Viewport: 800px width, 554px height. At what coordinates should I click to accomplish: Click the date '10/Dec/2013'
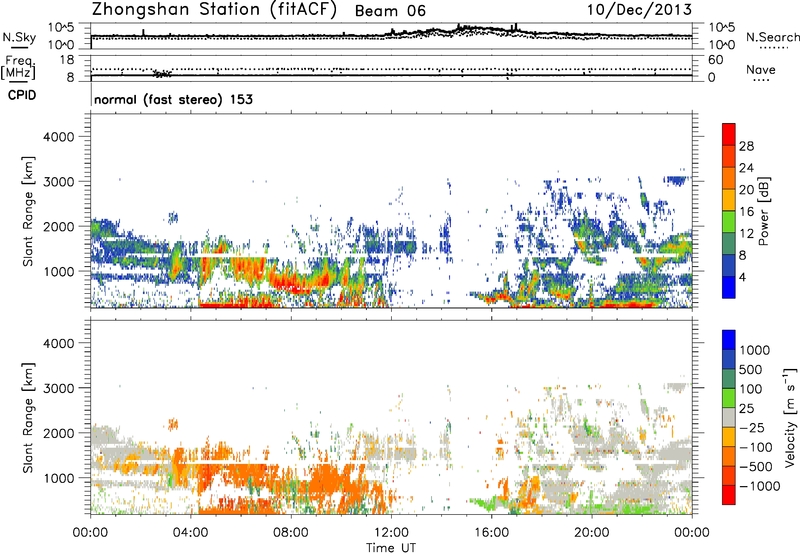click(x=639, y=10)
